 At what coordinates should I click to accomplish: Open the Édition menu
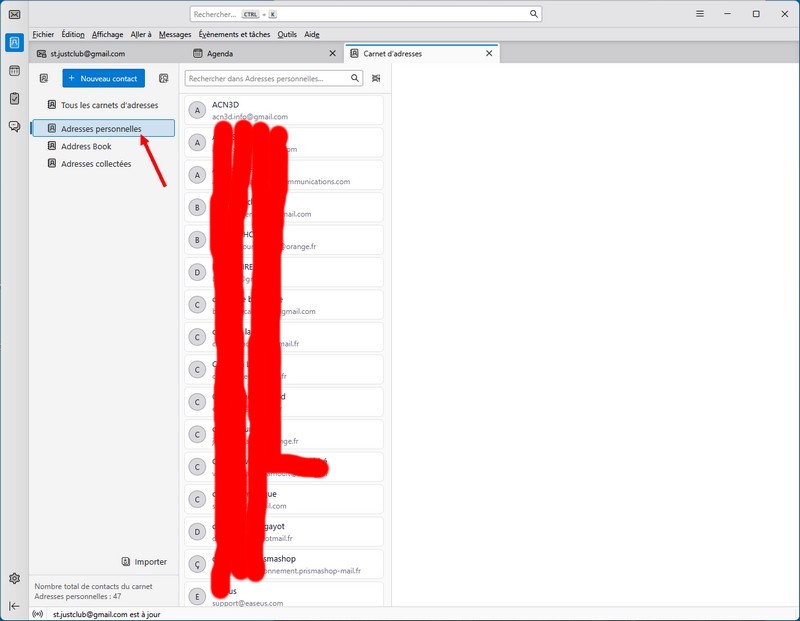coord(73,34)
